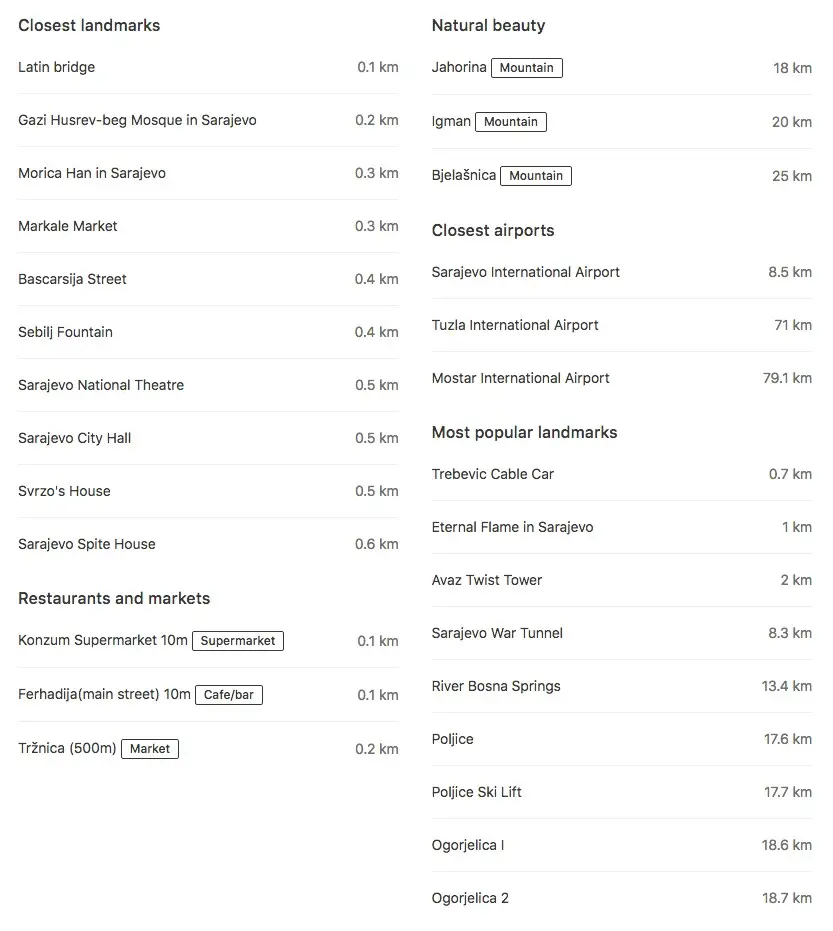Click the Market tag beside Tržnica
Image resolution: width=833 pixels, height=931 pixels.
coord(150,749)
